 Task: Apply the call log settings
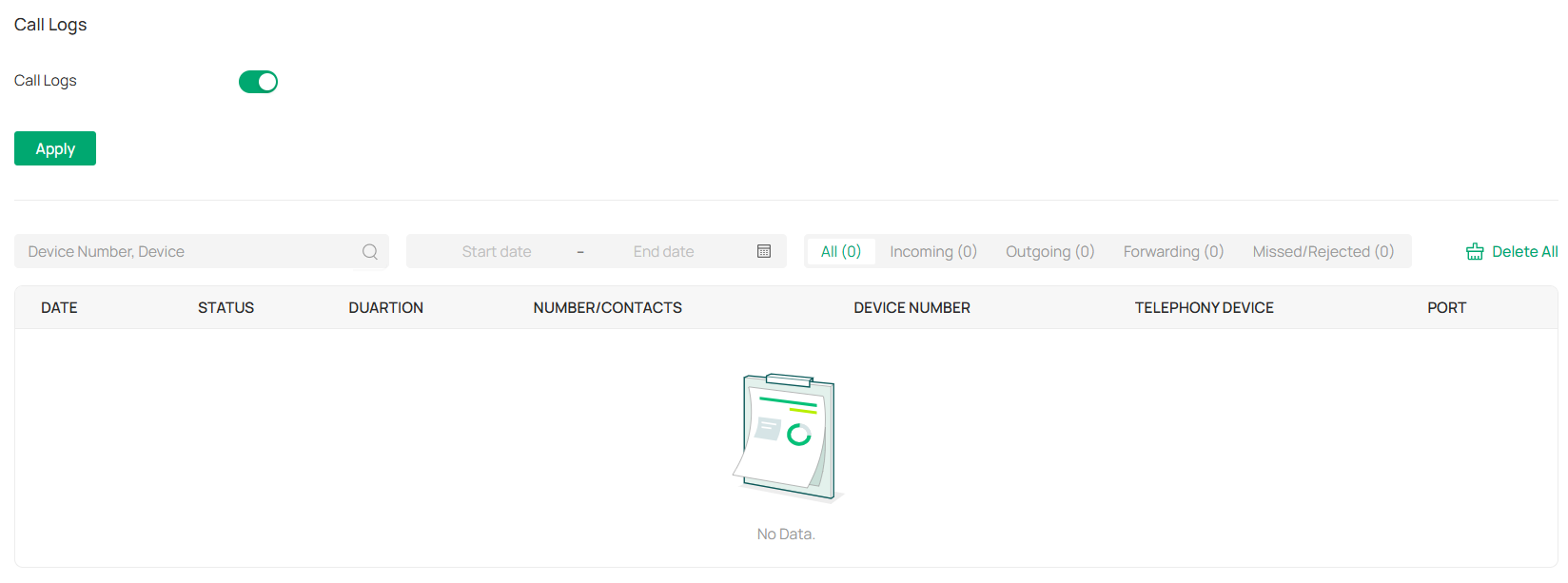(55, 148)
